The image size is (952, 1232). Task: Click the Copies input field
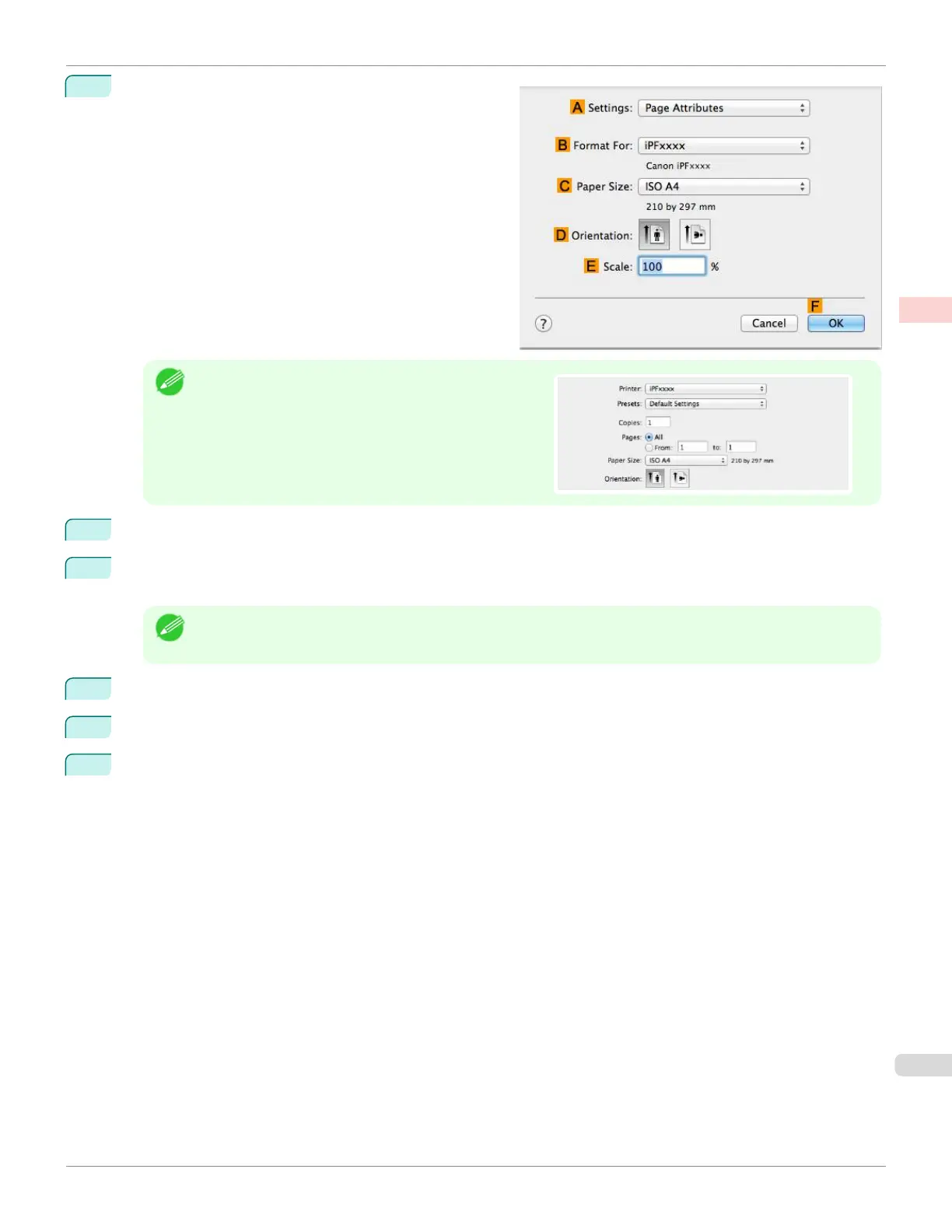658,422
